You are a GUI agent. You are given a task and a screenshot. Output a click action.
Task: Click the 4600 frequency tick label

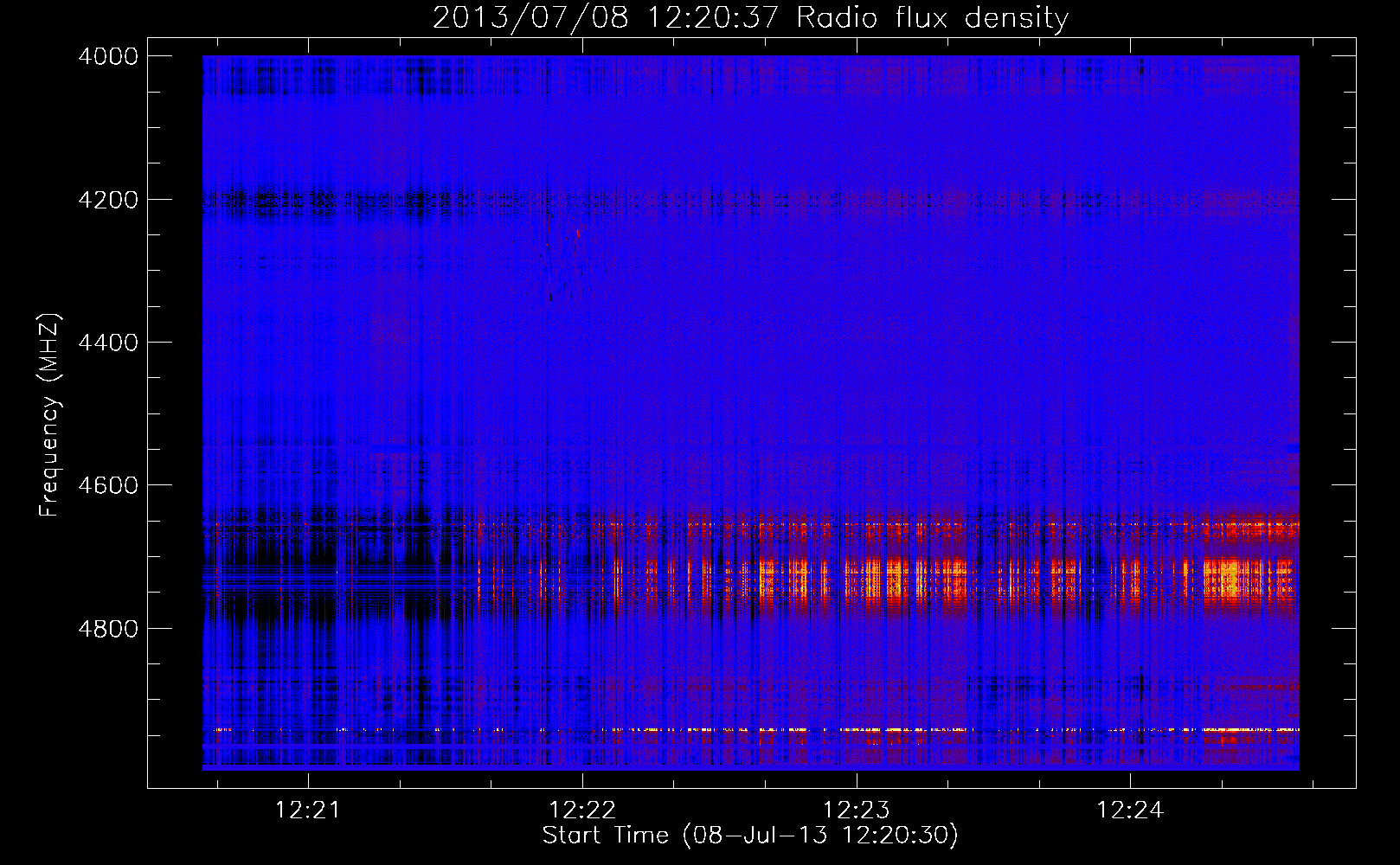(108, 485)
